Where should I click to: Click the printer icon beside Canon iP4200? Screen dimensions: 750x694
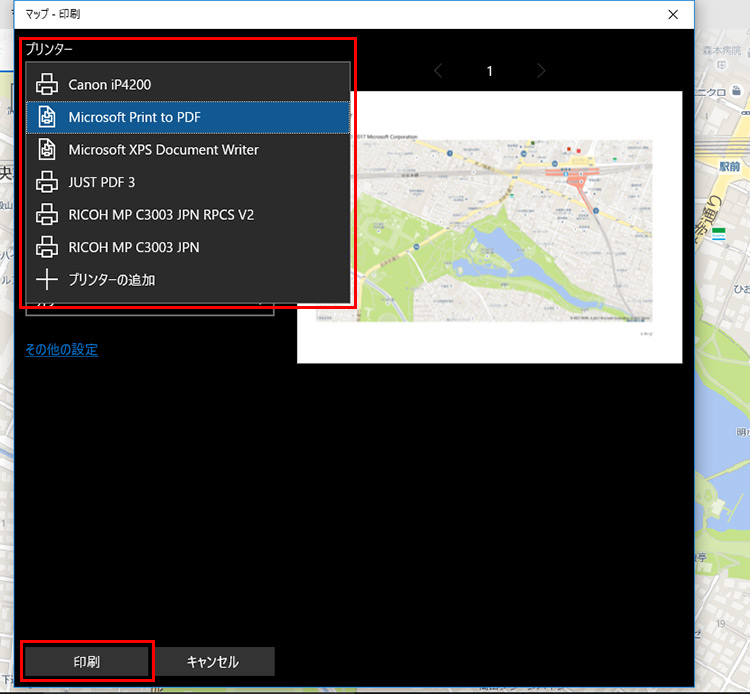(47, 85)
